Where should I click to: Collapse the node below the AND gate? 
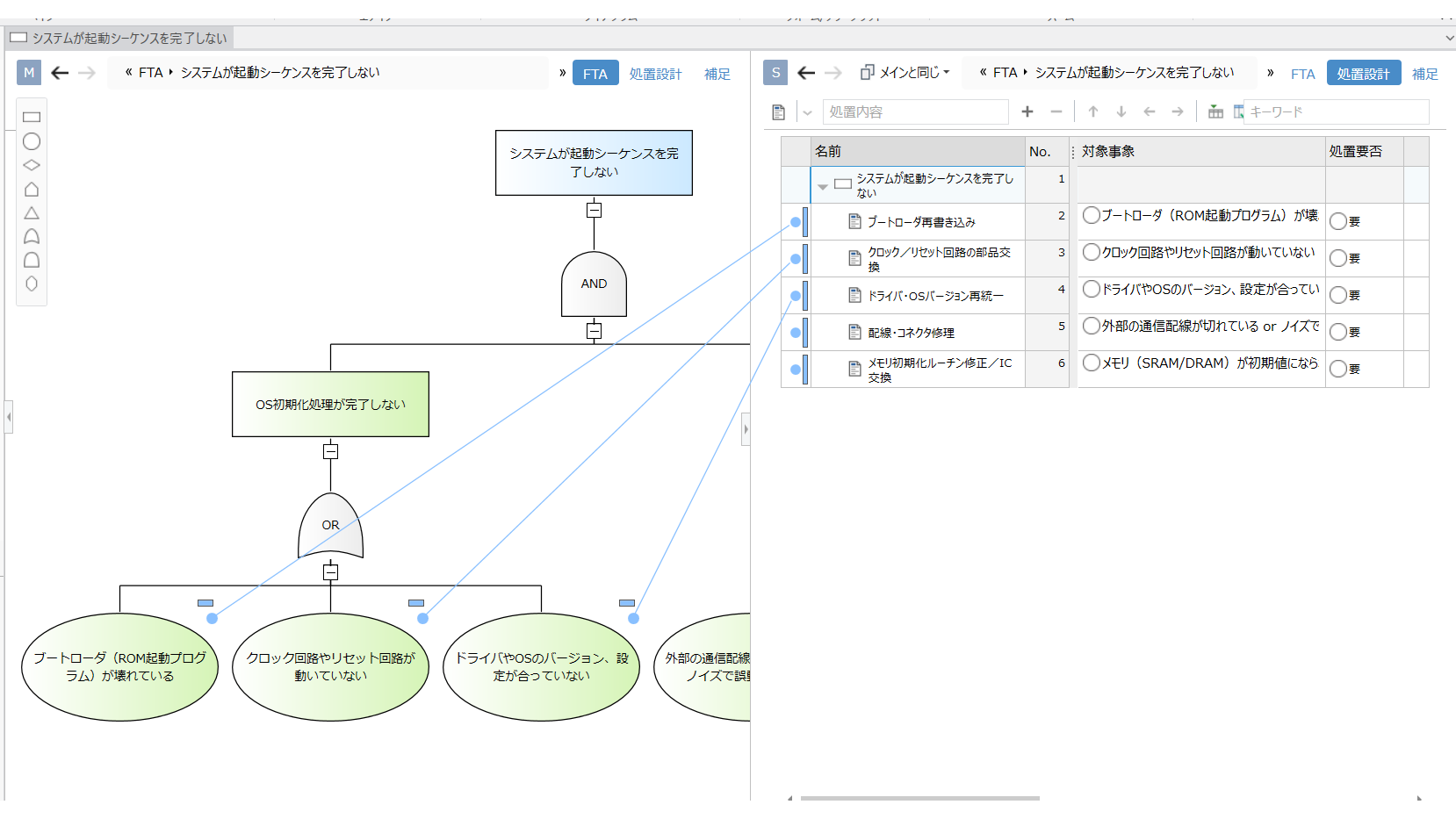coord(594,331)
